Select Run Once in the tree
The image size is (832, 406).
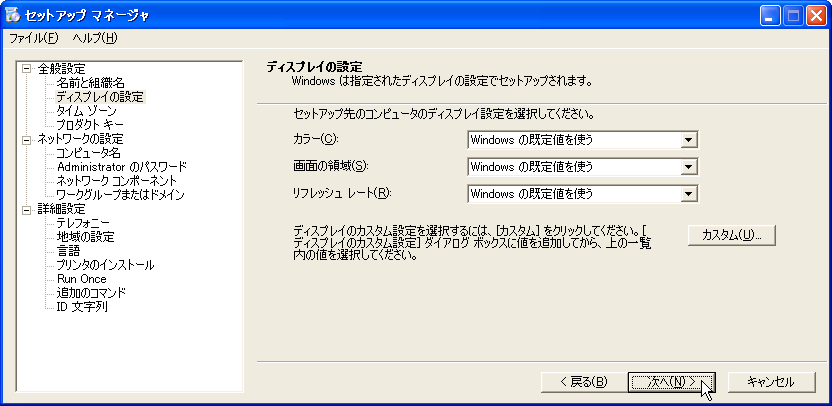pos(81,279)
